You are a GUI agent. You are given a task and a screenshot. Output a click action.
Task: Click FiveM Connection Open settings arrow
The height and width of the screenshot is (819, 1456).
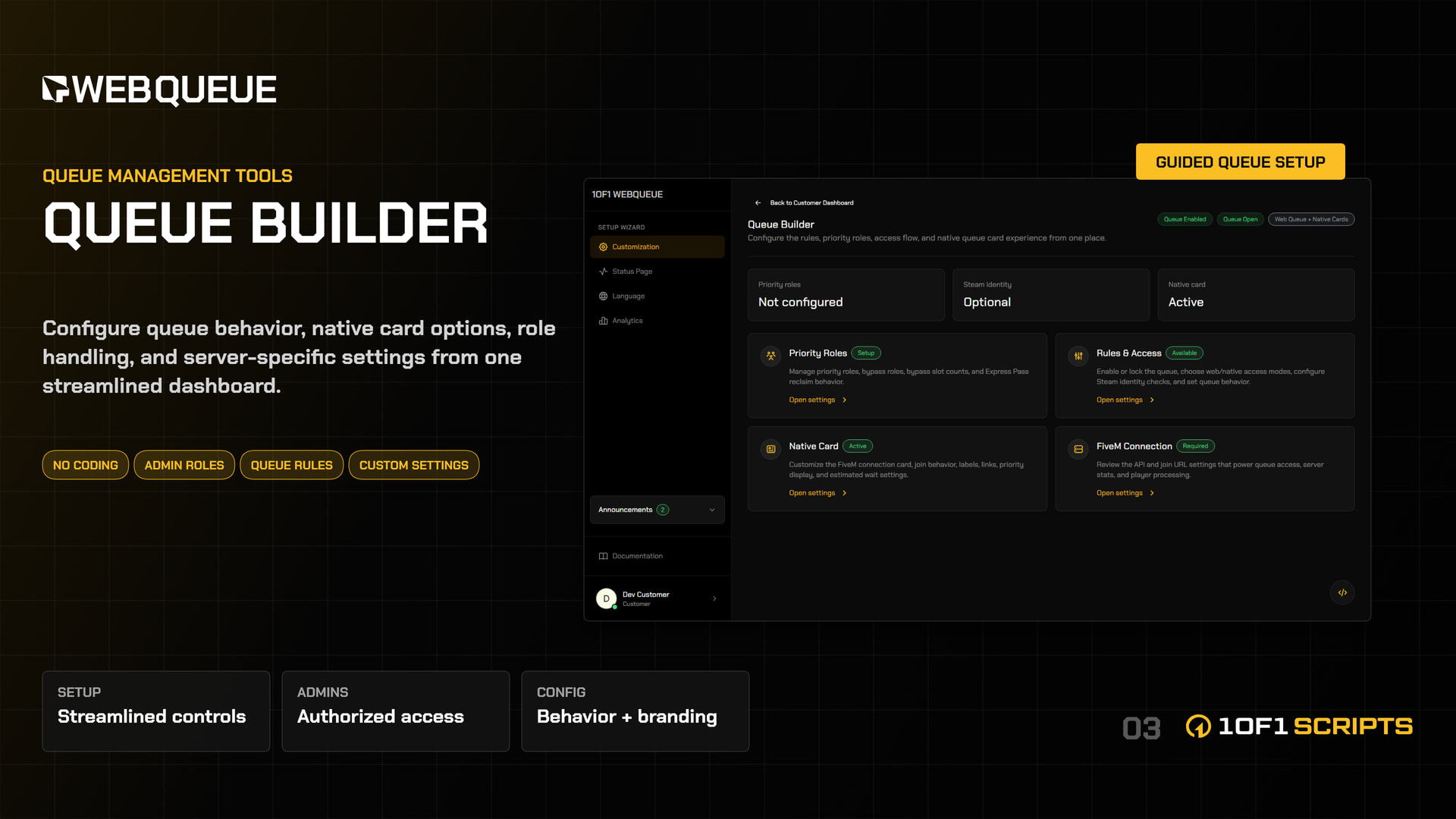point(1152,494)
